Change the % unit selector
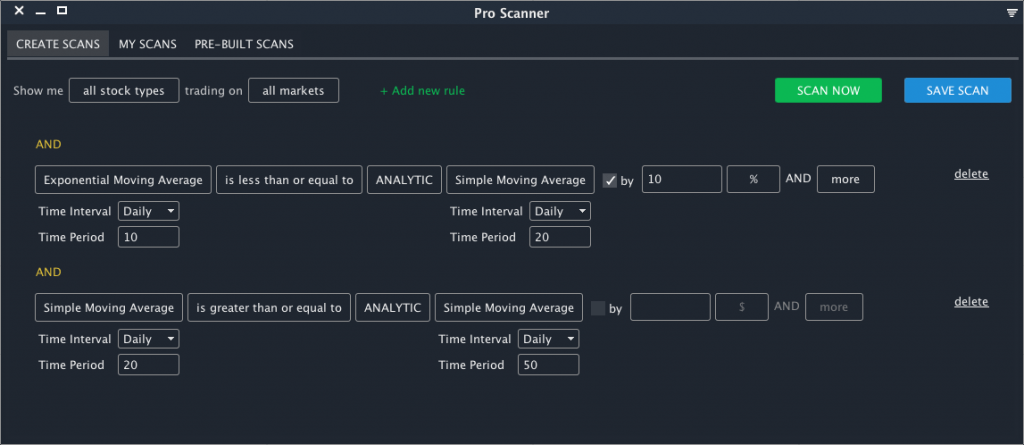The height and width of the screenshot is (445, 1024). click(x=754, y=180)
